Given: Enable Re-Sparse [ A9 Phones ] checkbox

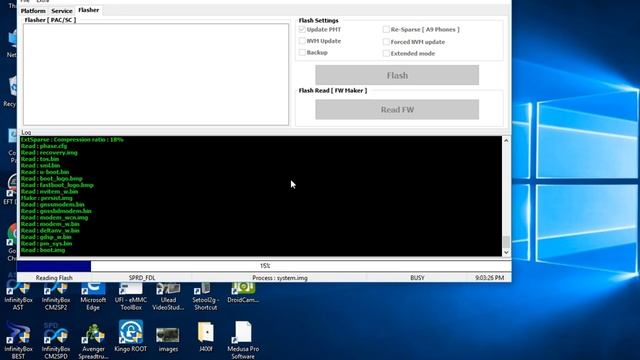Looking at the screenshot, I should pos(386,29).
